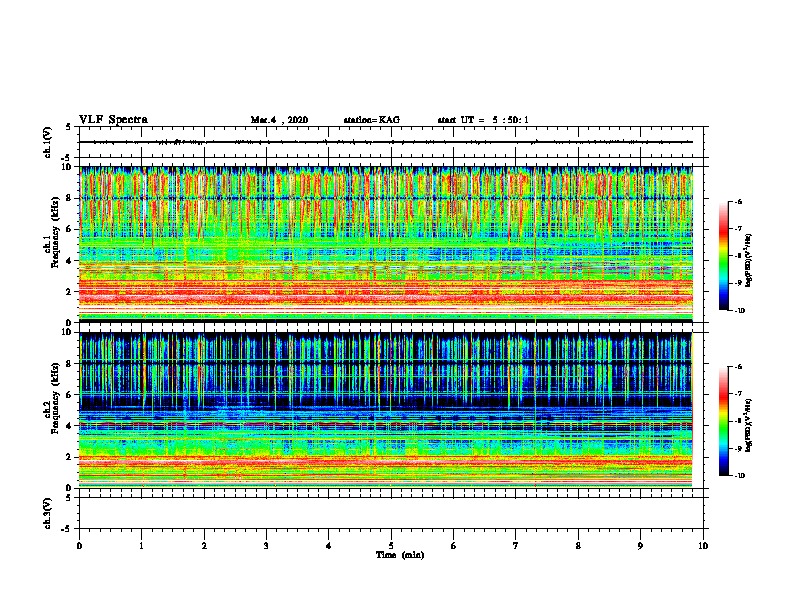Click the "-6" label on ch.1 colorbar
Image resolution: width=792 pixels, height=612 pixels.
(738, 202)
